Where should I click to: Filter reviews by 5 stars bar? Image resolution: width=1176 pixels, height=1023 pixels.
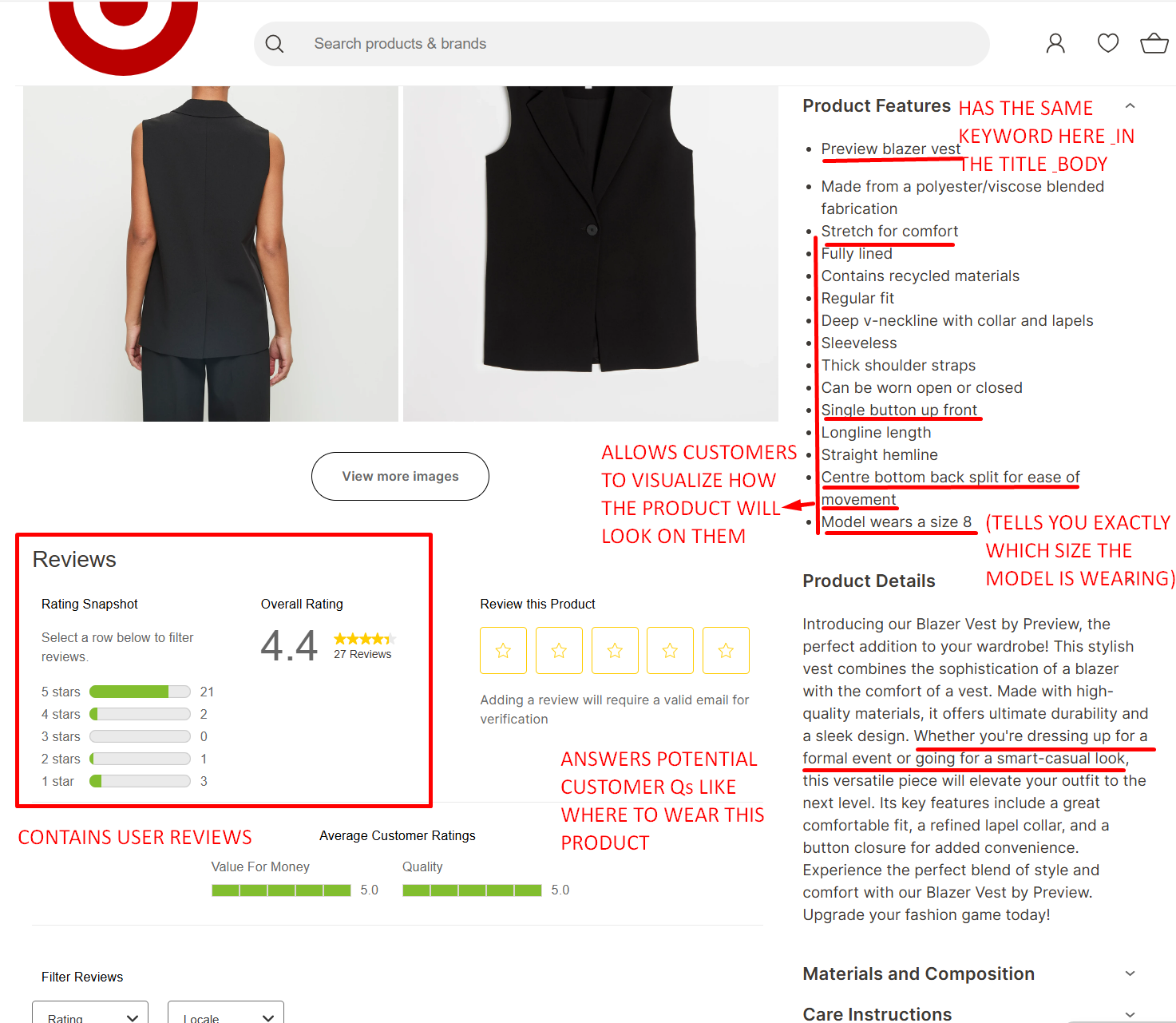coord(140,692)
